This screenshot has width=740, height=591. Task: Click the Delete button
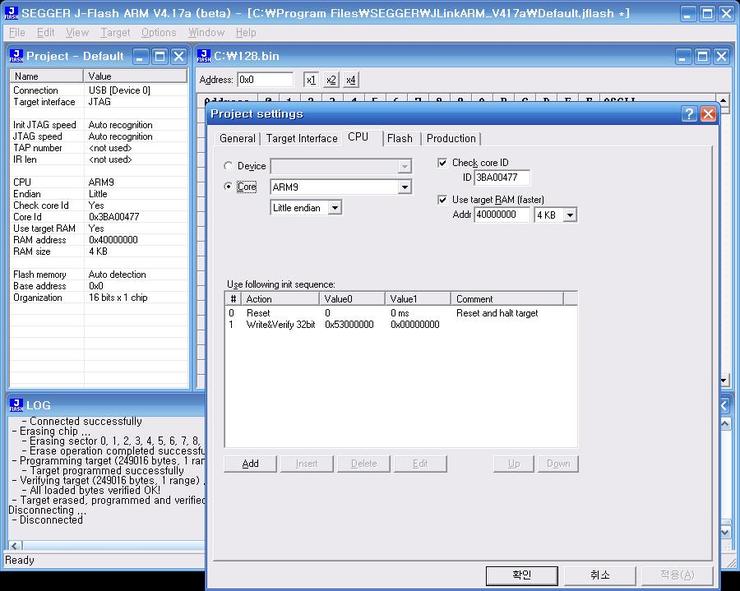[x=364, y=464]
